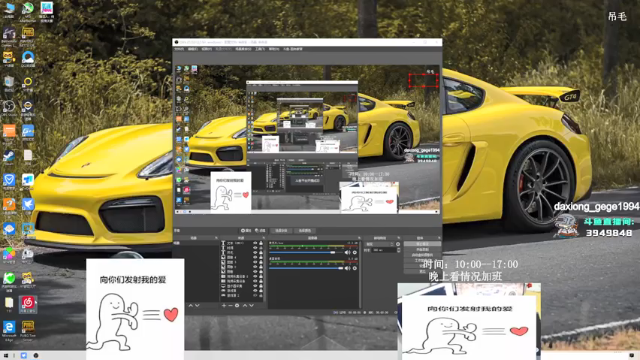Viewport: 640px width, 360px height.
Task: Open the 视图 menu in OBS
Action: 207,49
